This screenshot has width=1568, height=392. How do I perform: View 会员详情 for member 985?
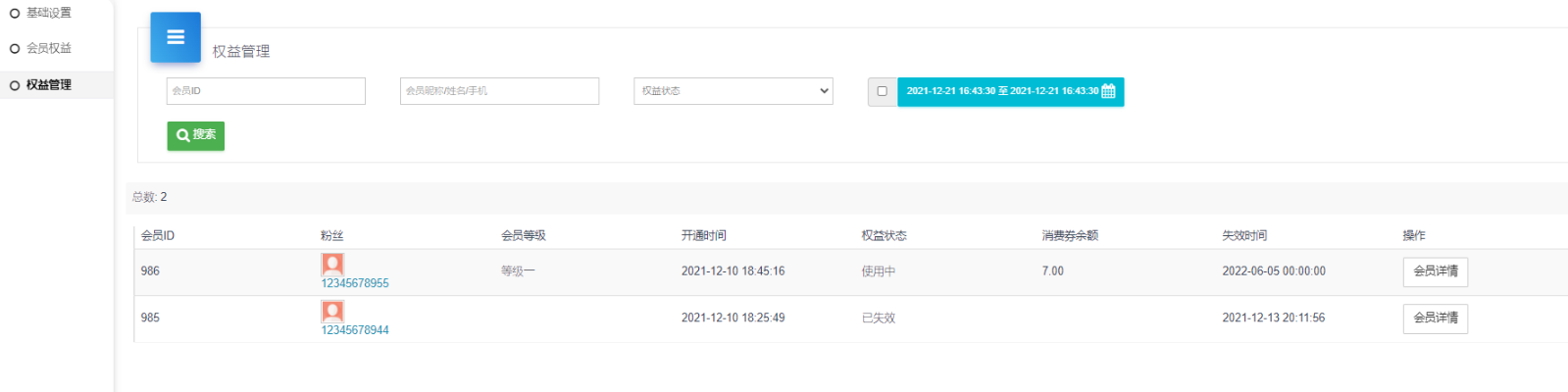pyautogui.click(x=1435, y=318)
